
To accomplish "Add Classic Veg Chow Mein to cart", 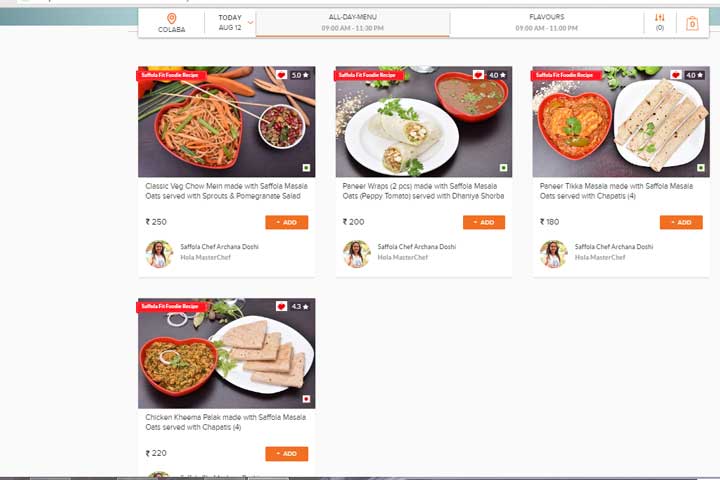I will coord(287,222).
